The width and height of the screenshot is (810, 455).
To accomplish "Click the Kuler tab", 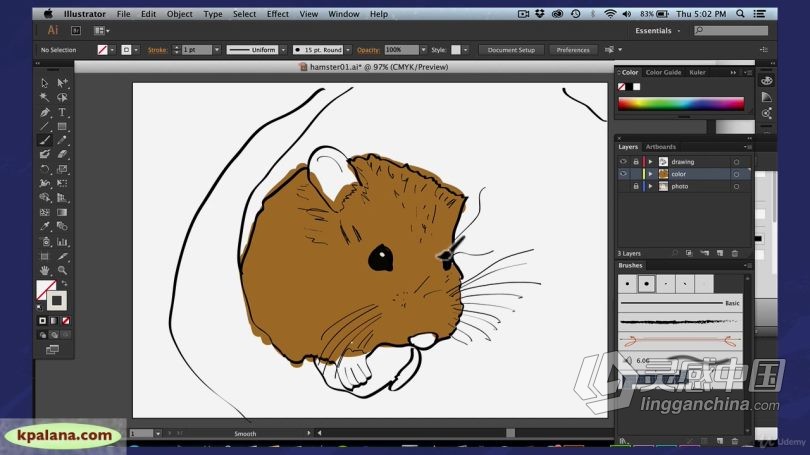I will 697,72.
